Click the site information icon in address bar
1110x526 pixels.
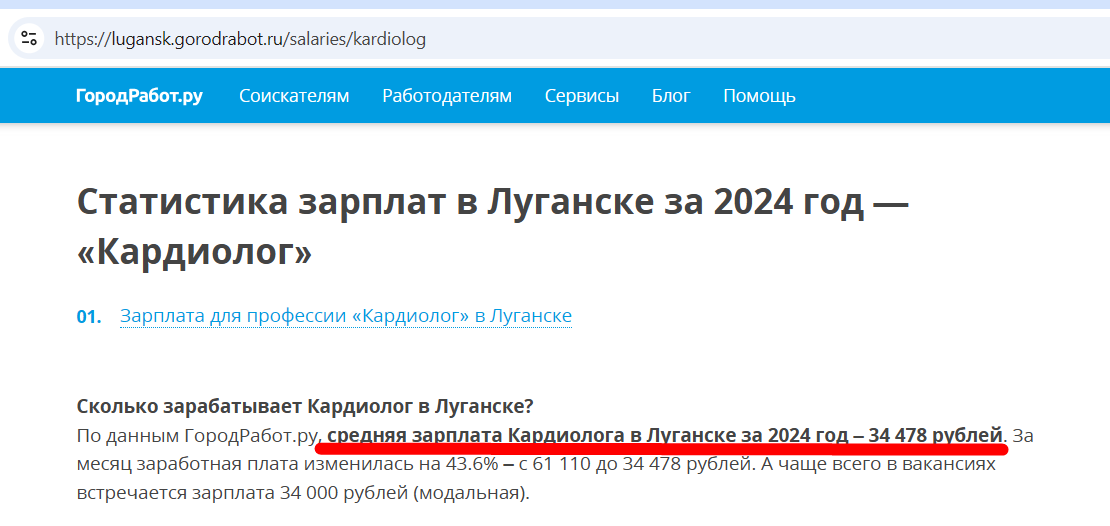click(29, 38)
